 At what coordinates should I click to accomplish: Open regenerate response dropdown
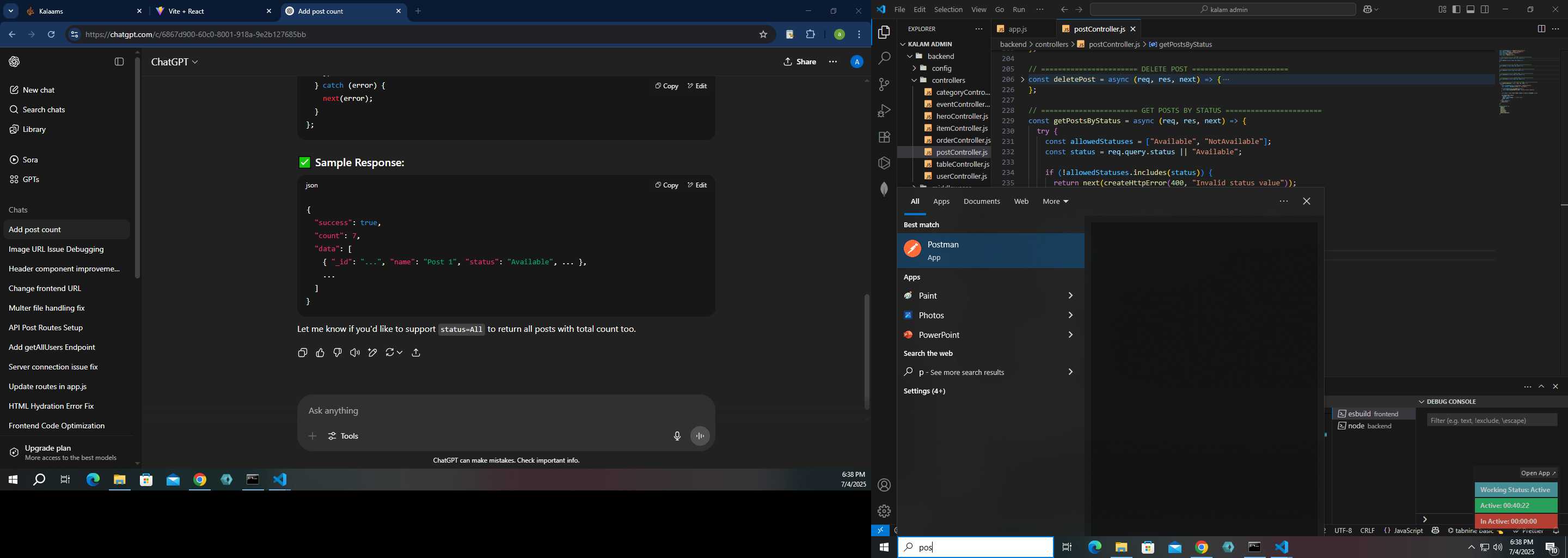coord(394,353)
